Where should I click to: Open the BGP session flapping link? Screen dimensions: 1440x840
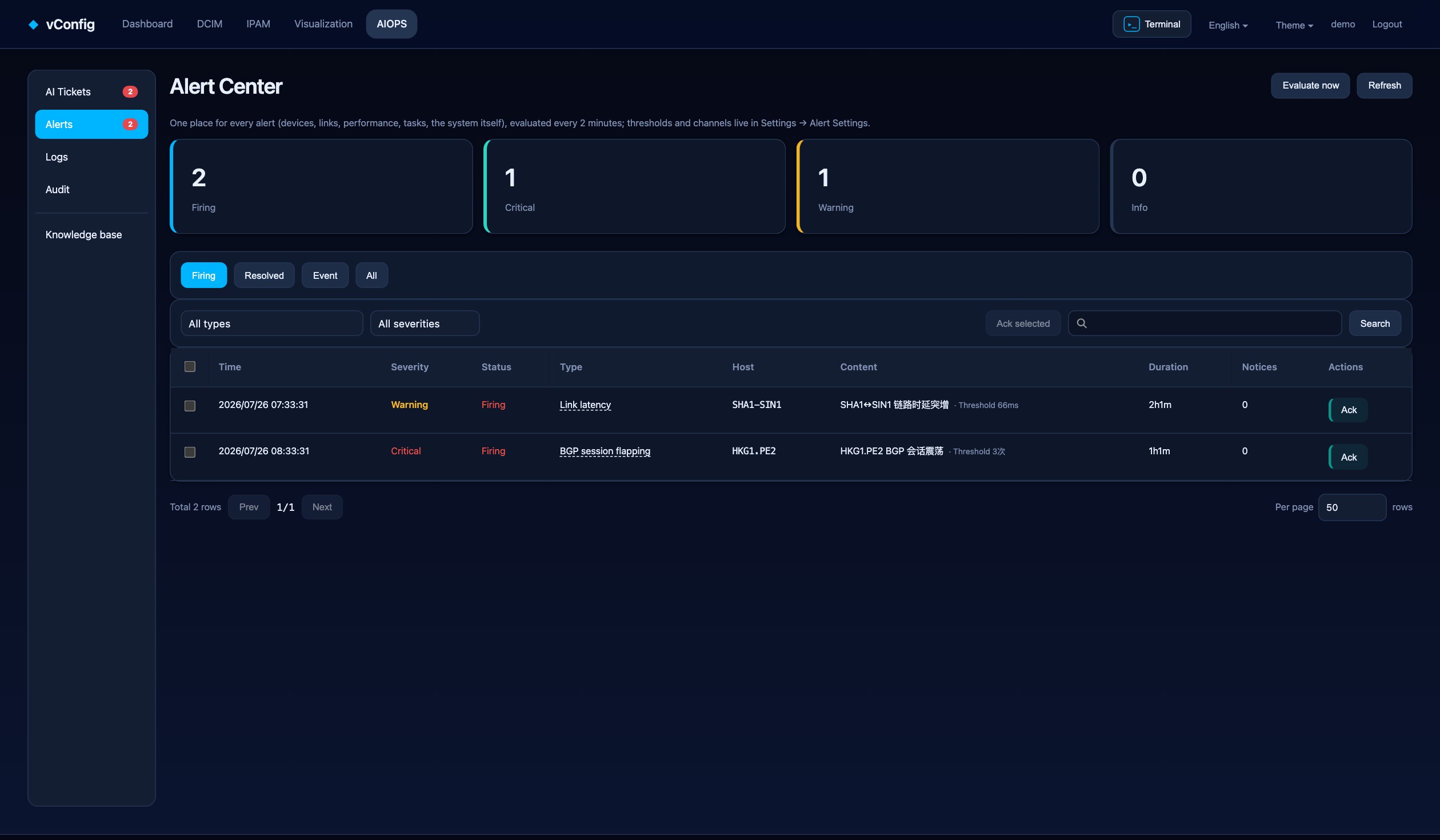605,451
